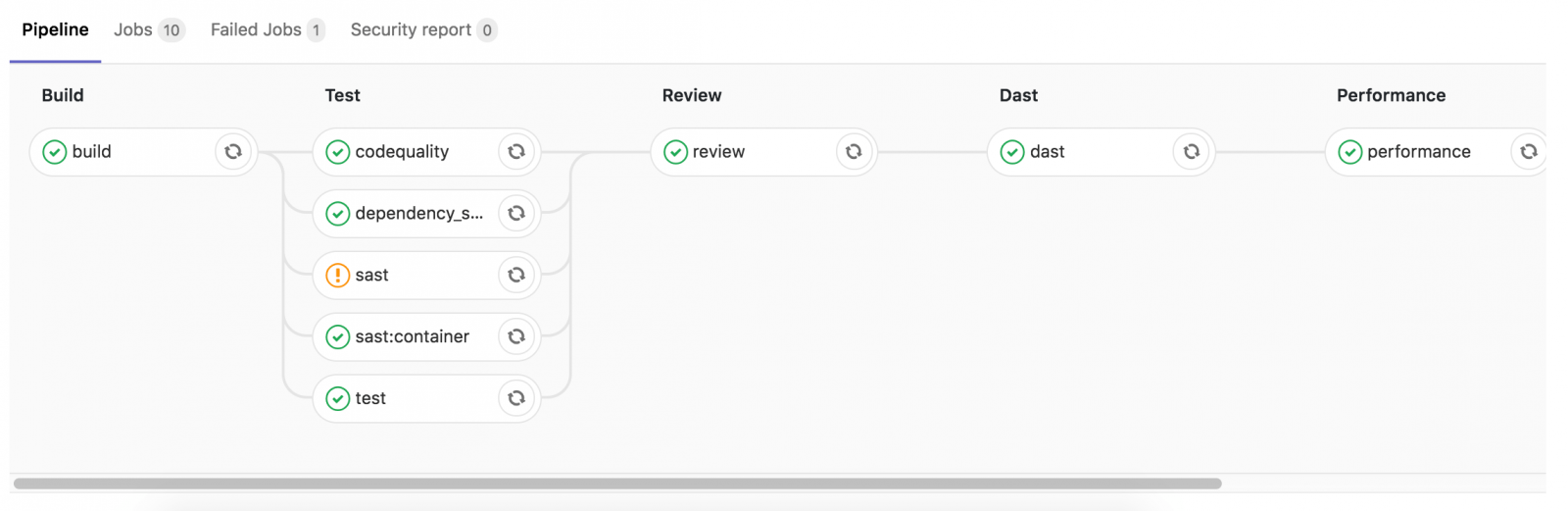Retry the performance job
The image size is (1568, 511).
(x=1528, y=152)
